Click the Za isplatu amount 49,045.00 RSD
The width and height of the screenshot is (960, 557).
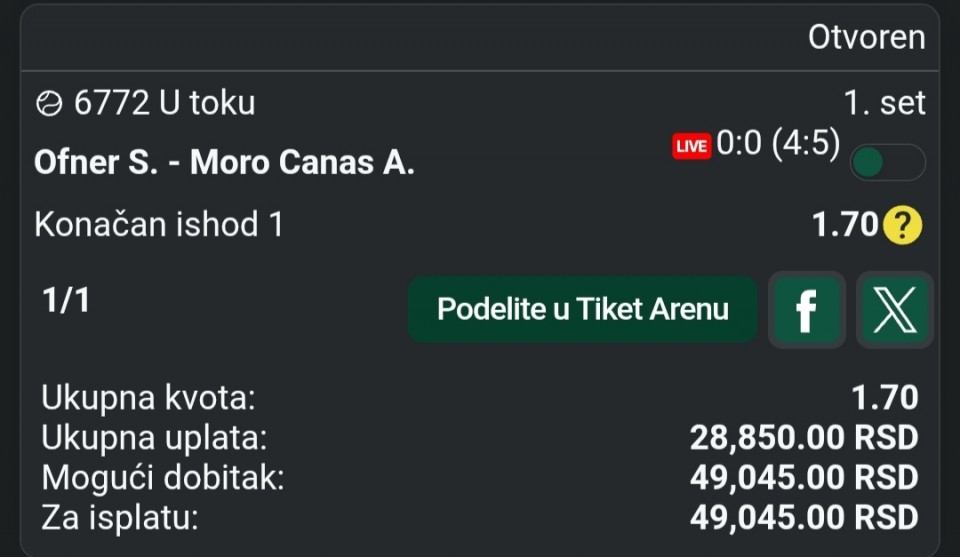[x=803, y=518]
